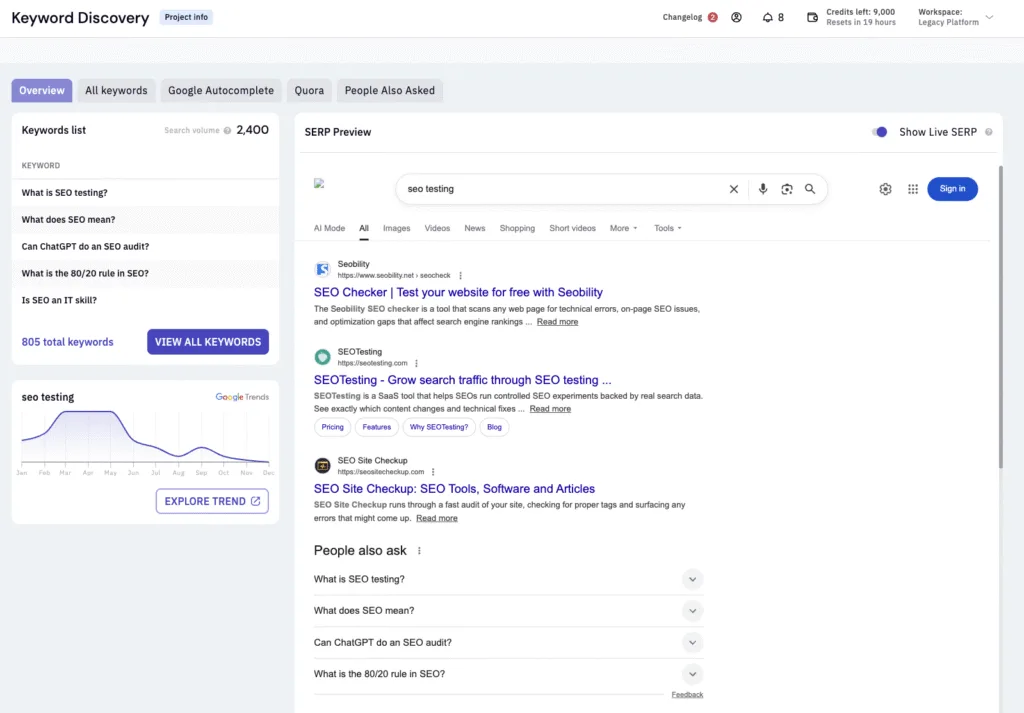Expand the 'What does SEO mean?' answer
This screenshot has width=1024, height=713.
pyautogui.click(x=692, y=610)
